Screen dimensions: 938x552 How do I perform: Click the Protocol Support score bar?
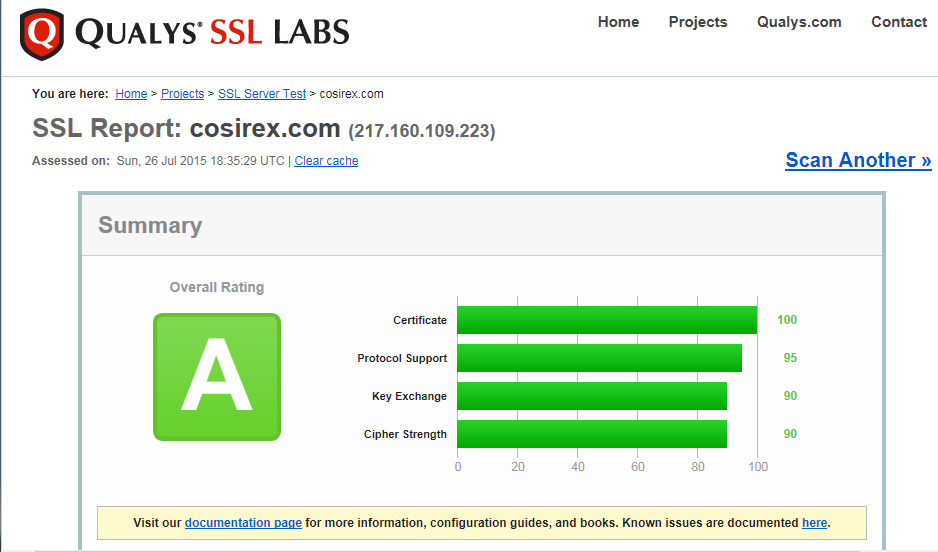click(x=600, y=358)
